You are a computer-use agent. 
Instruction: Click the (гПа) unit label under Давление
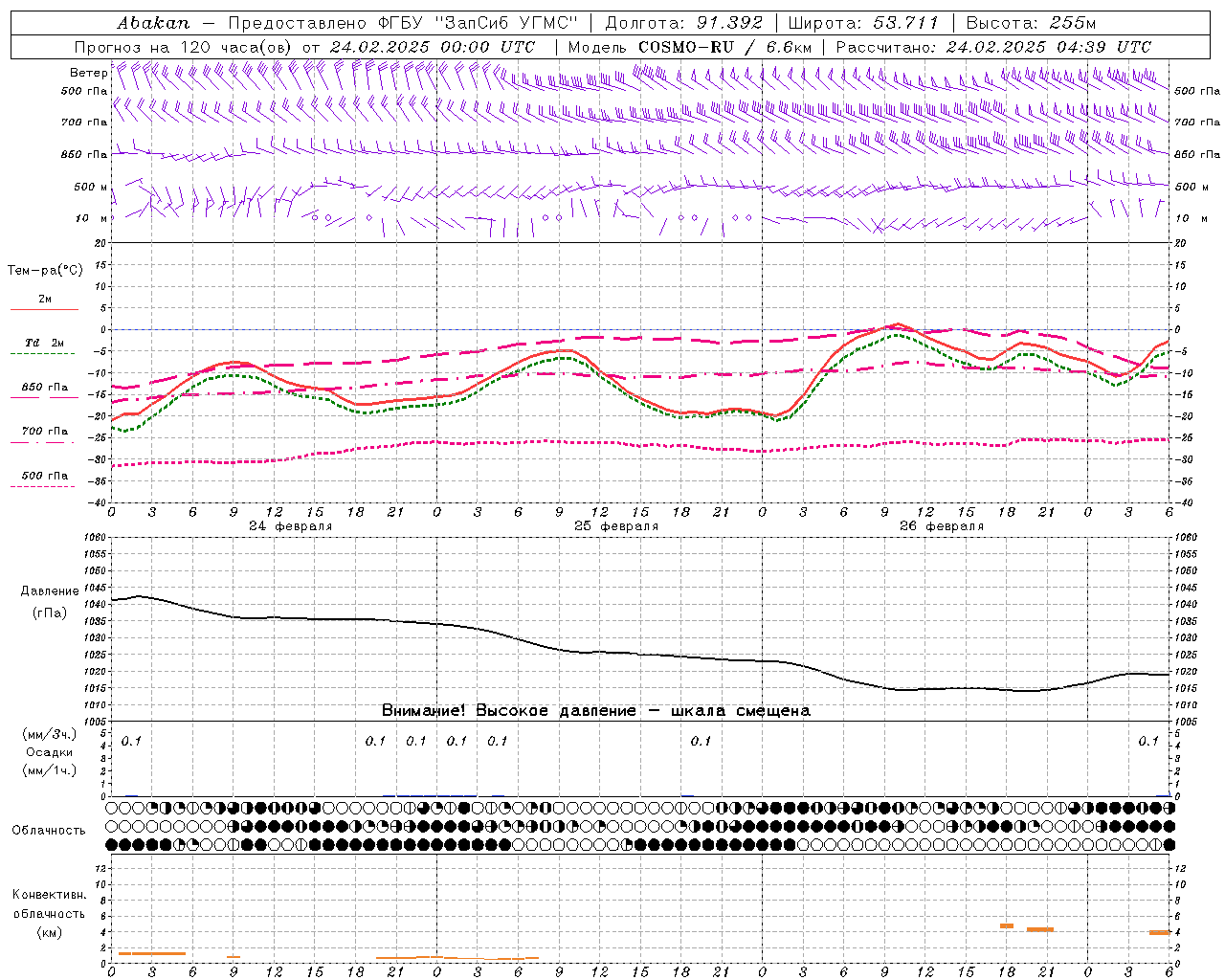pyautogui.click(x=50, y=613)
